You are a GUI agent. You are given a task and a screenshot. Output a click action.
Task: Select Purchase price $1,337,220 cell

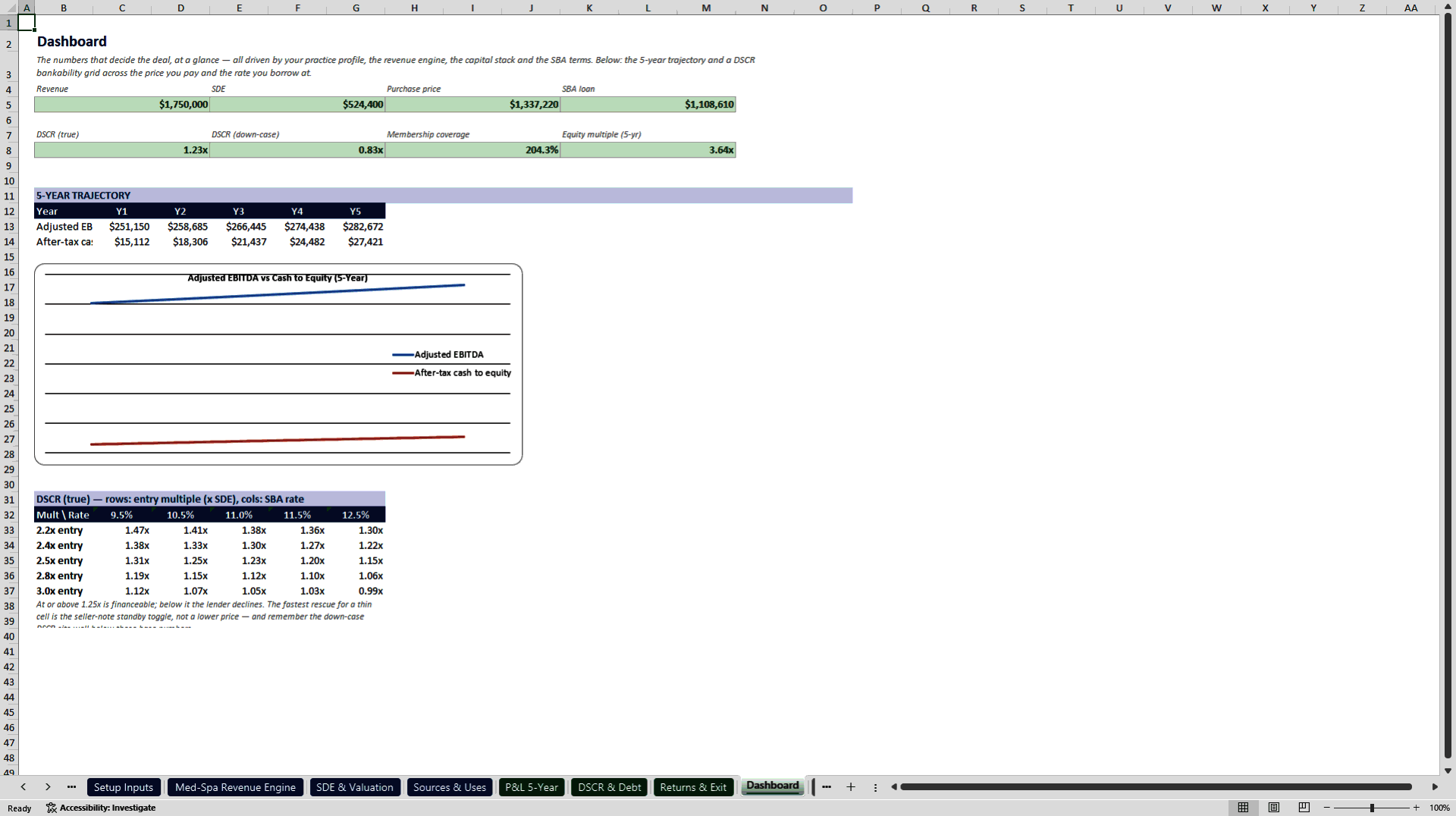(472, 105)
